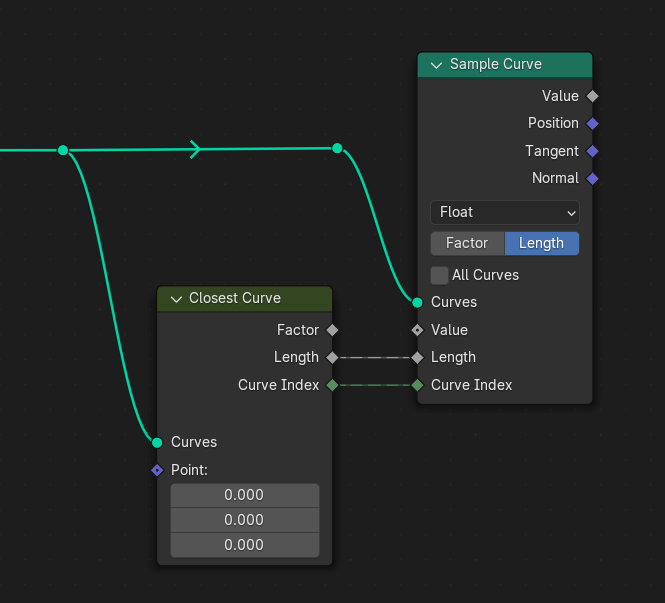Click the Normal output socket

[592, 179]
